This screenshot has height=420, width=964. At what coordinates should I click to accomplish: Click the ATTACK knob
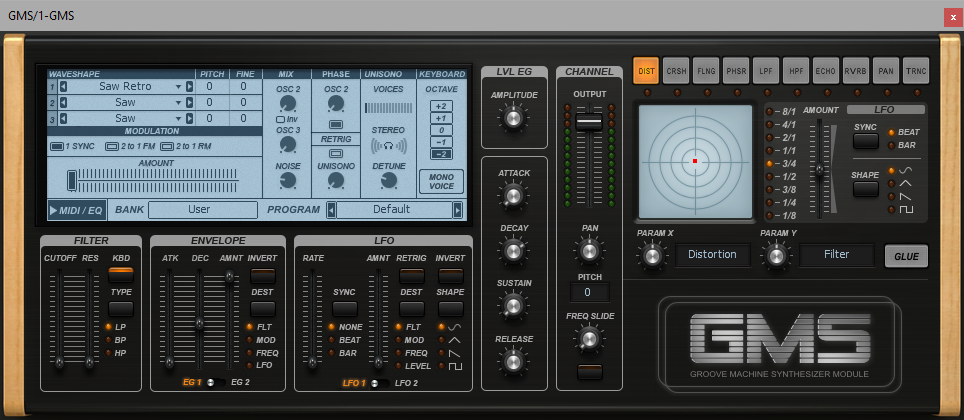[513, 196]
